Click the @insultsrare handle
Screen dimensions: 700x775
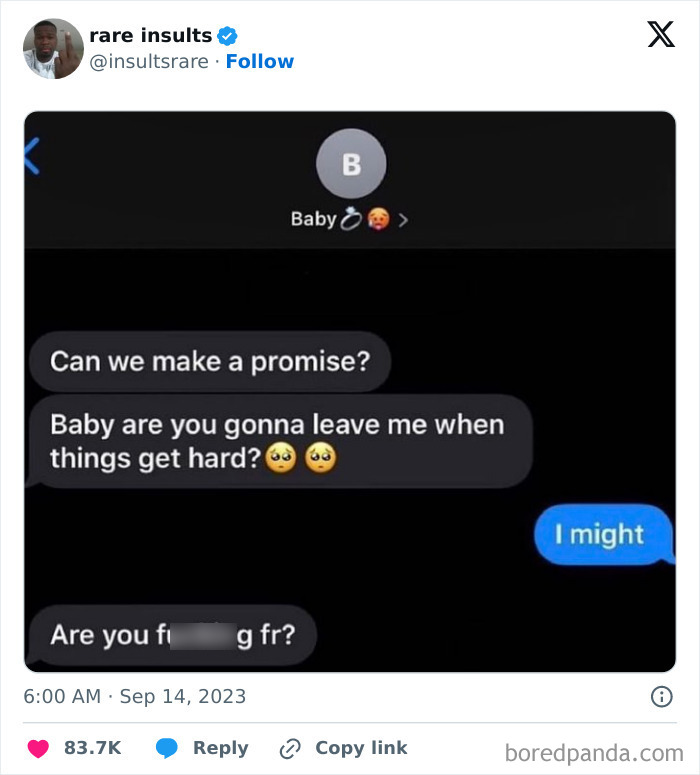tap(149, 62)
